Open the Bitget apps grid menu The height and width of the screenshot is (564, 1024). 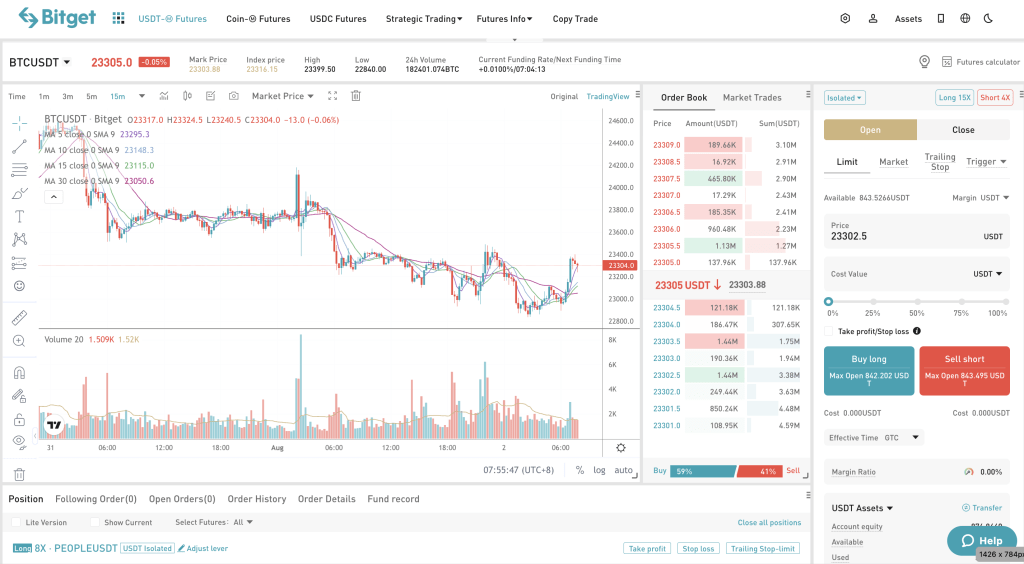[118, 18]
